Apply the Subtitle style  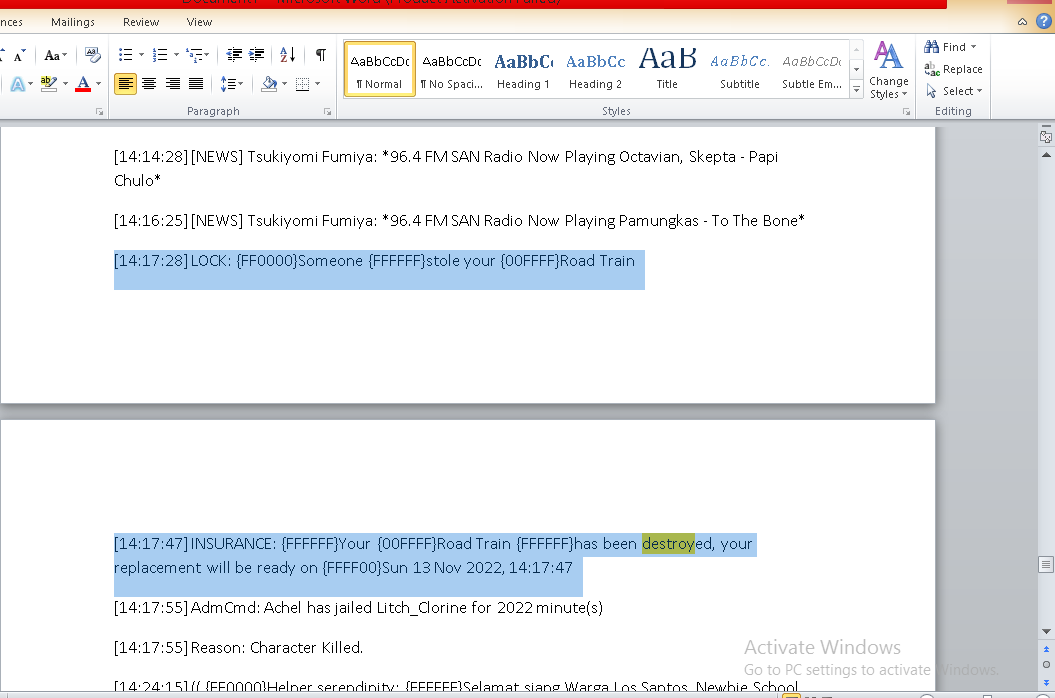[739, 69]
